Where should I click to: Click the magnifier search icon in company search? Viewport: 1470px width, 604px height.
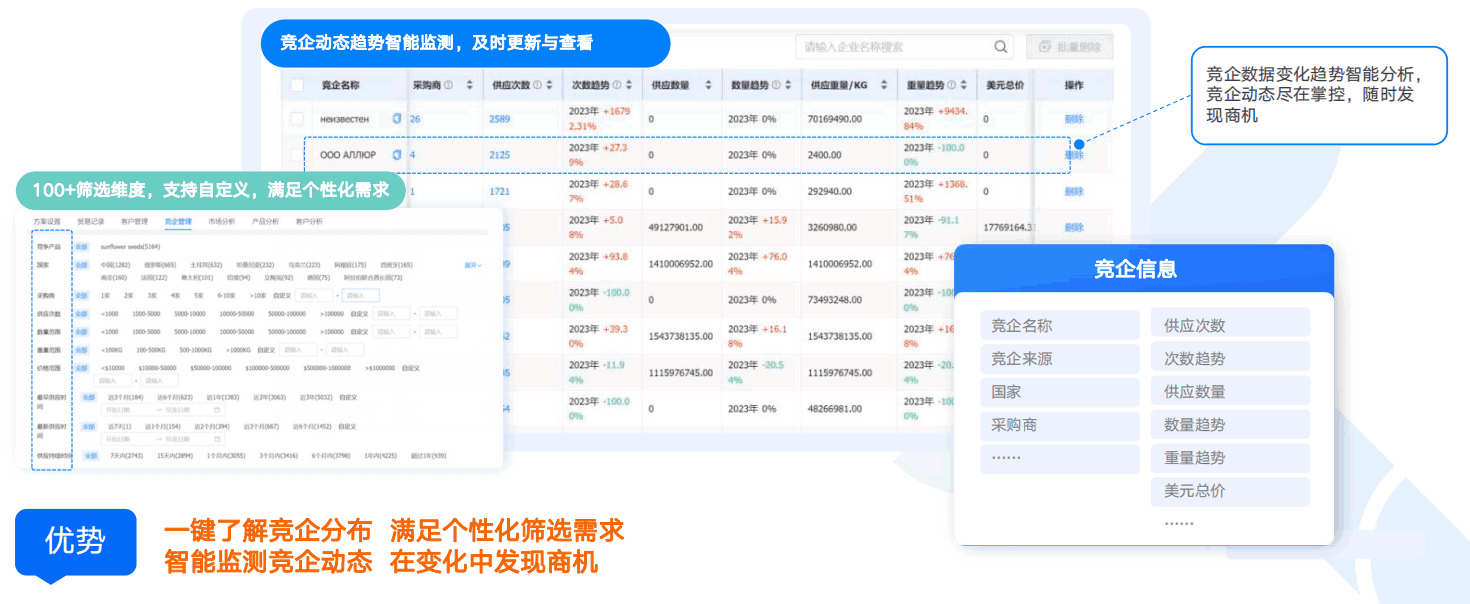(x=998, y=46)
